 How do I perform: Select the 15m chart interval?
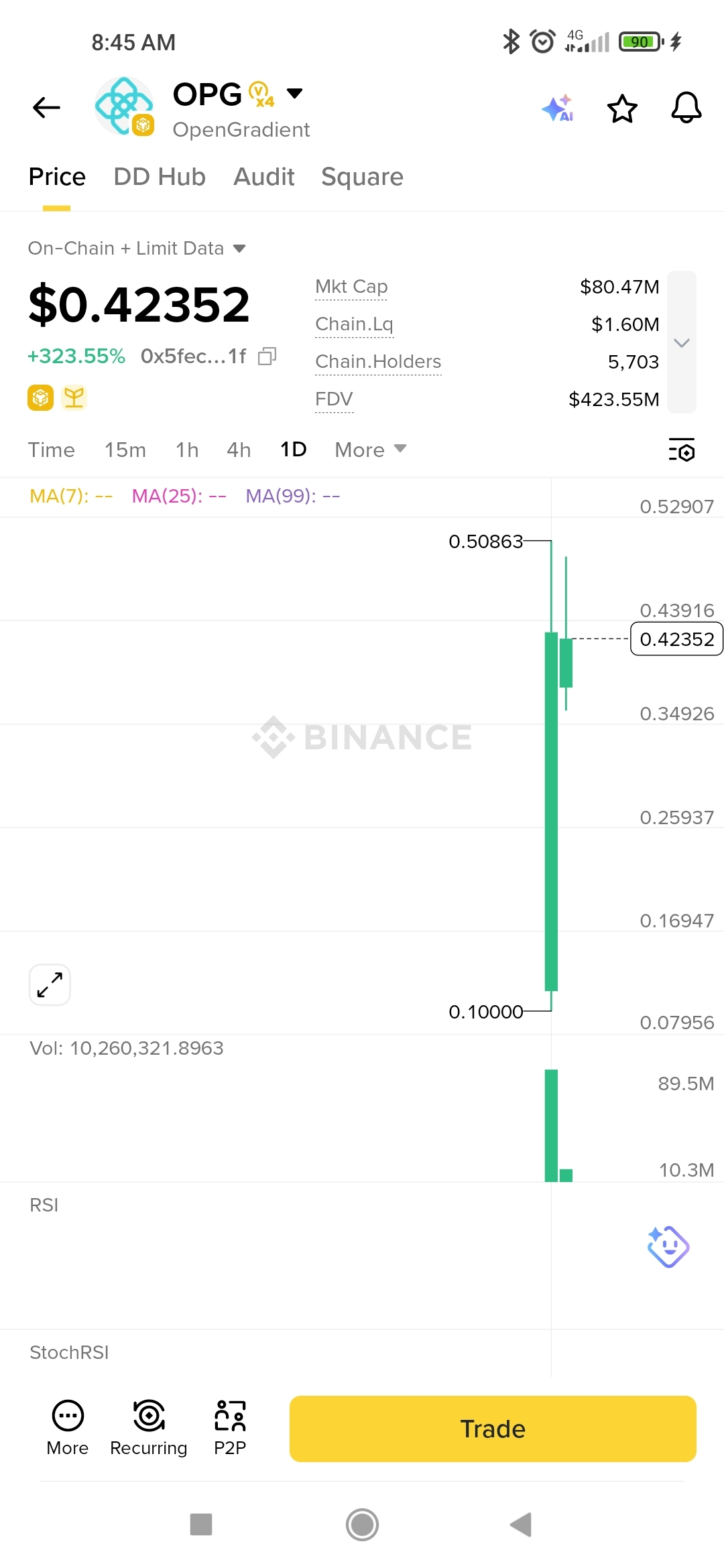pos(125,450)
